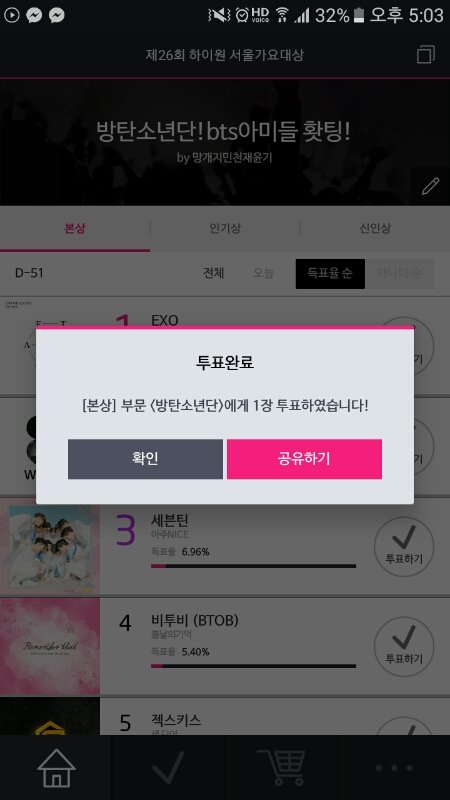Open the 비투비 pink album thumbnail
Image resolution: width=450 pixels, height=800 pixels.
pos(50,646)
